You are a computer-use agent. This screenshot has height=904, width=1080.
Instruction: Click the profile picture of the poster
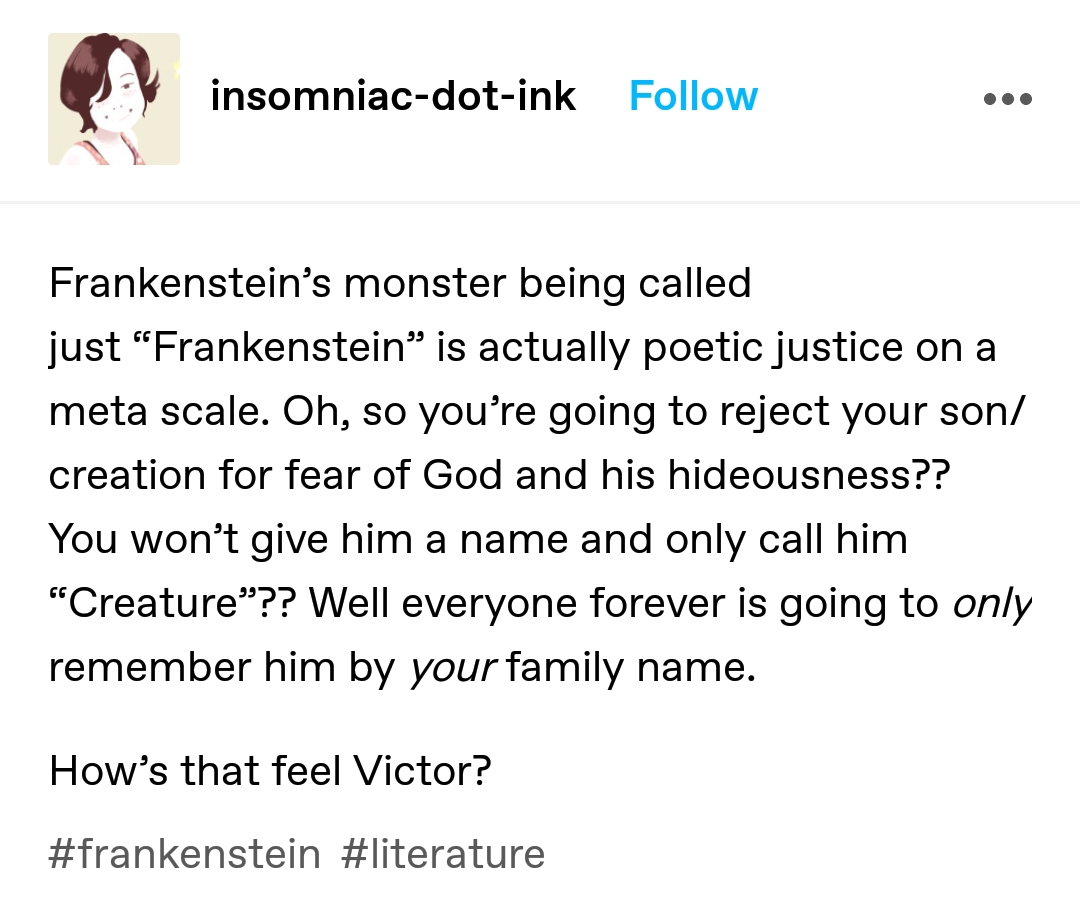coord(114,98)
